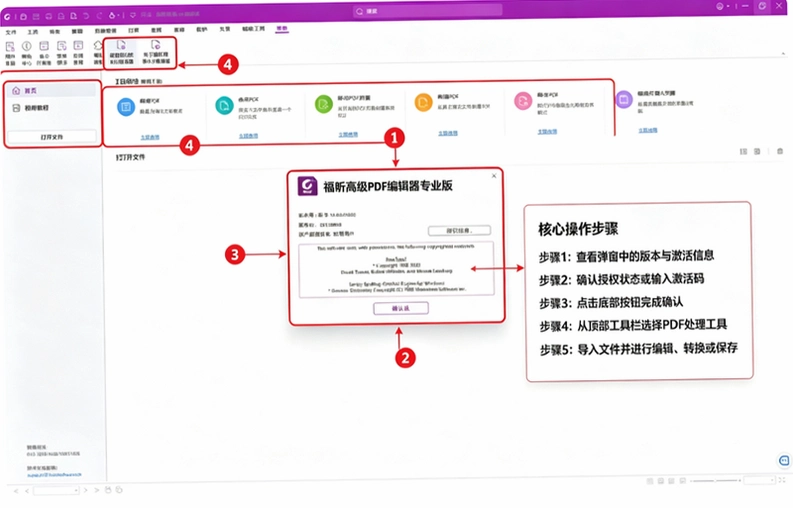
Task: Open the link under the teal icon card
Action: point(248,136)
